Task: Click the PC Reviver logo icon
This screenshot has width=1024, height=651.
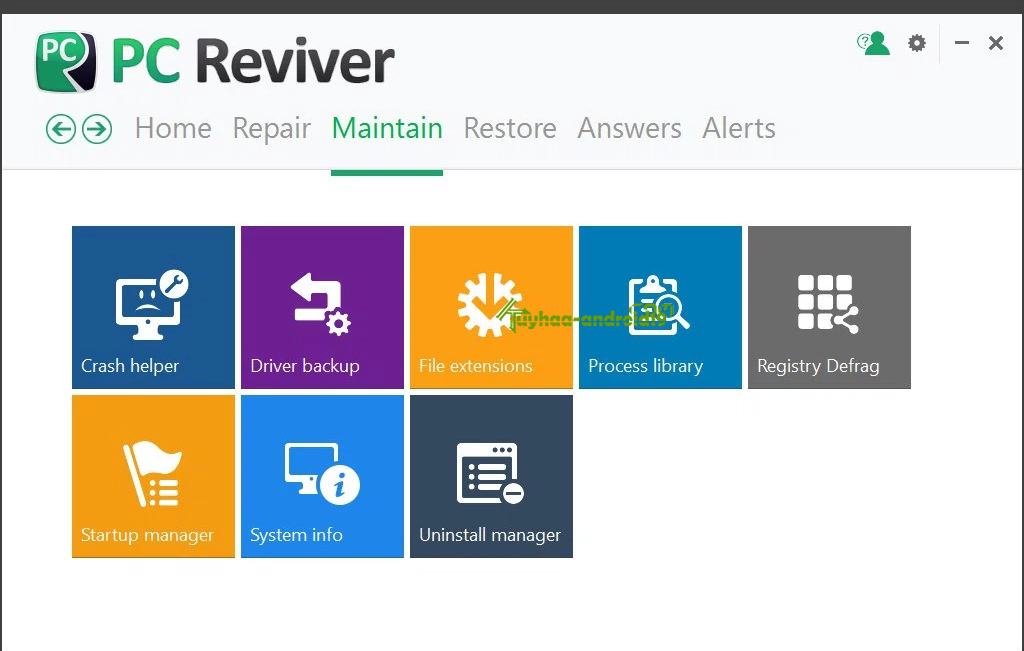Action: click(66, 61)
